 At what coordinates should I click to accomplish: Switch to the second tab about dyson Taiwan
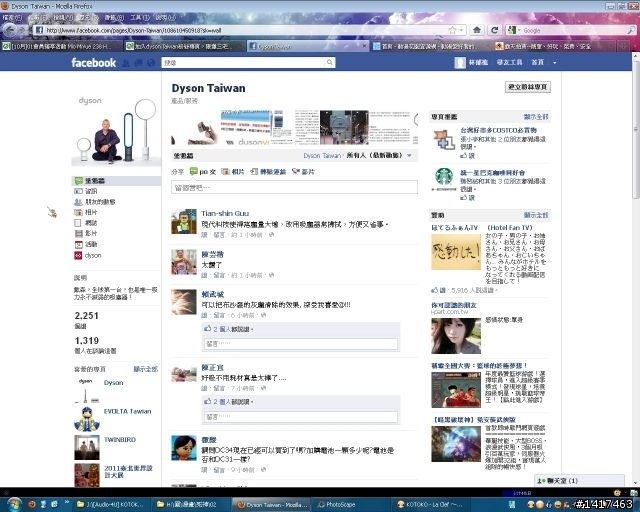[x=184, y=46]
